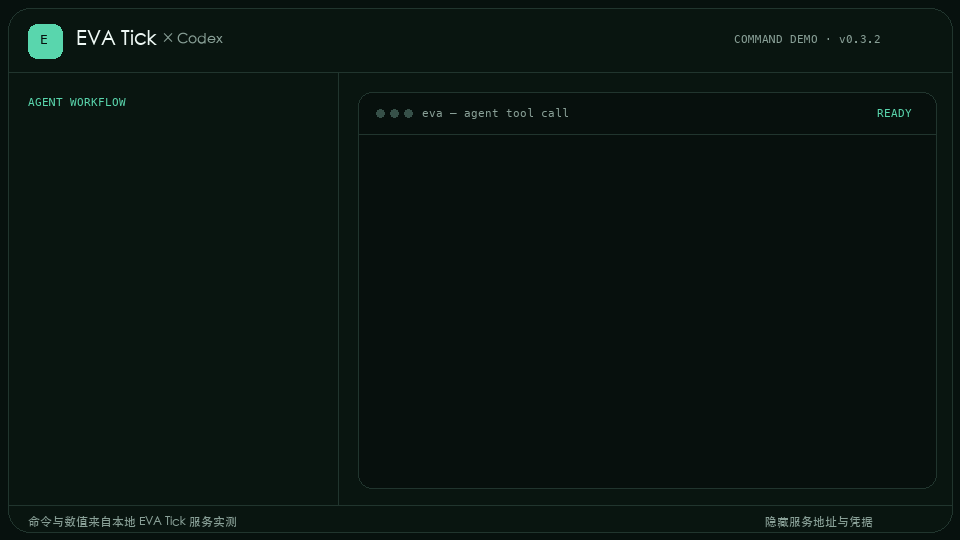
Task: Click the first terminal window dot
Action: (380, 113)
